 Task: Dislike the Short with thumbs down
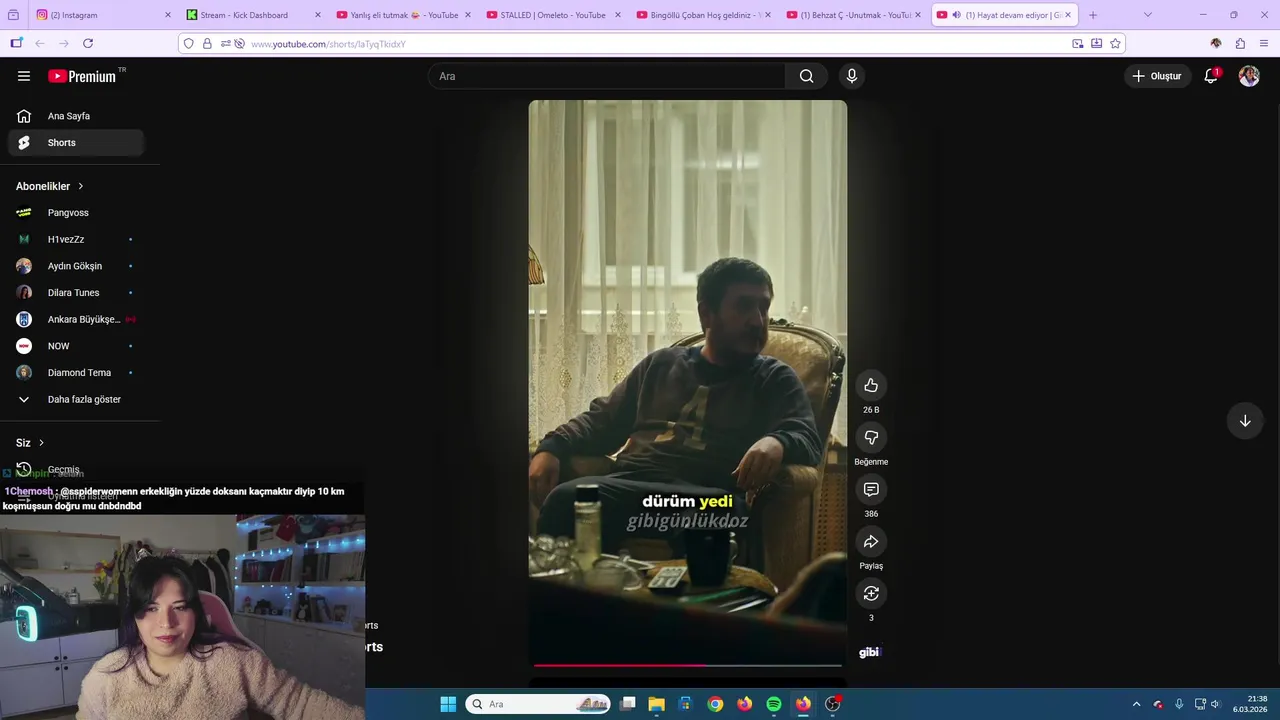pos(871,438)
